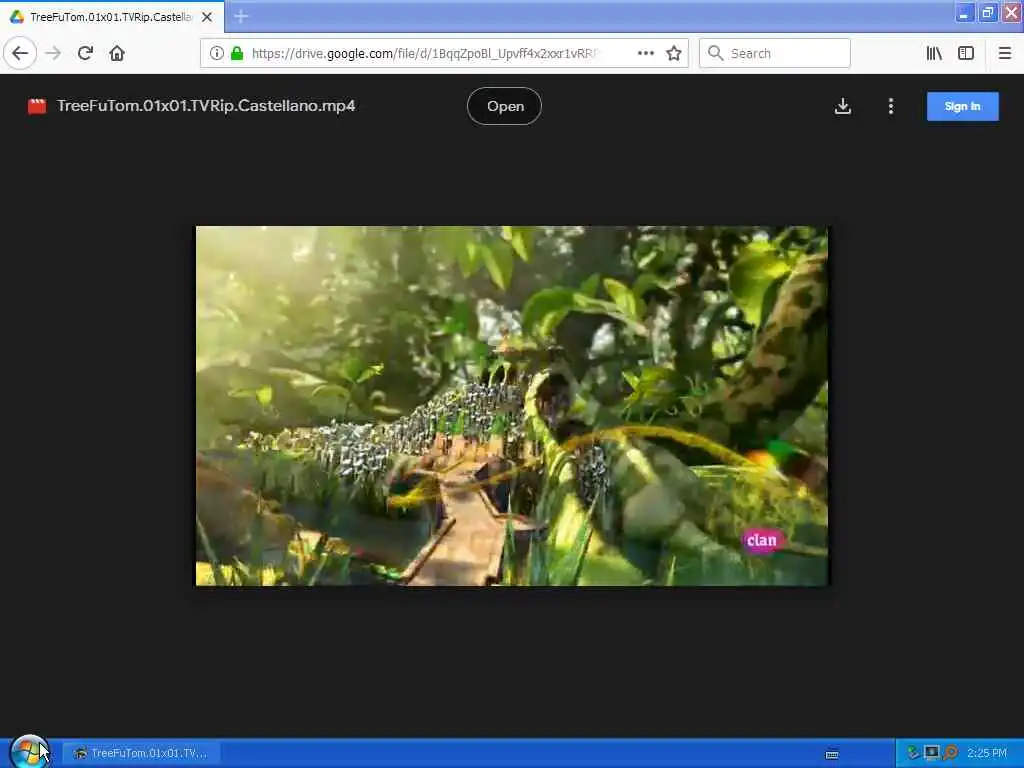Minimize the Firefox window
The image size is (1024, 768).
[964, 13]
